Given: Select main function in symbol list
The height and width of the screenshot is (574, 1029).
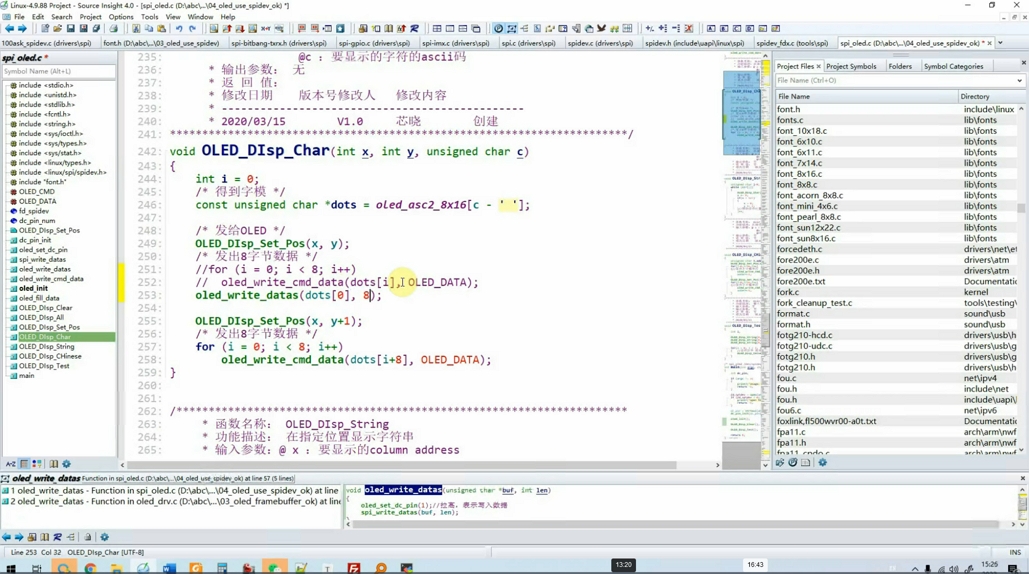Looking at the screenshot, I should point(26,375).
